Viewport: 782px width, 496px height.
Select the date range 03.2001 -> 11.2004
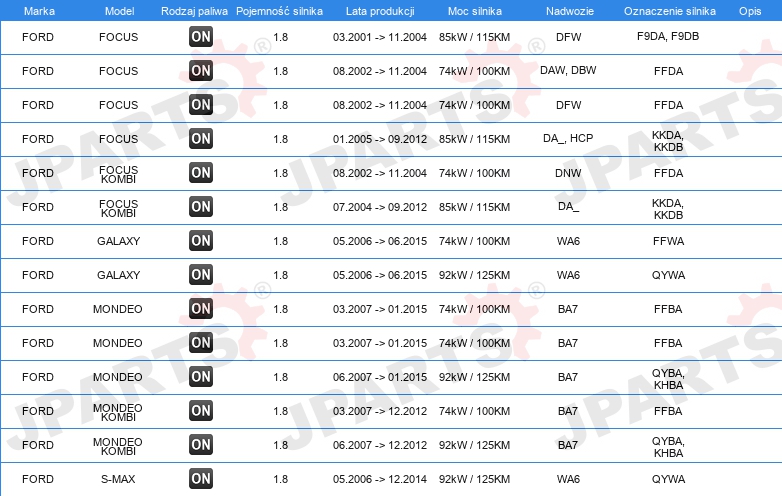click(380, 37)
